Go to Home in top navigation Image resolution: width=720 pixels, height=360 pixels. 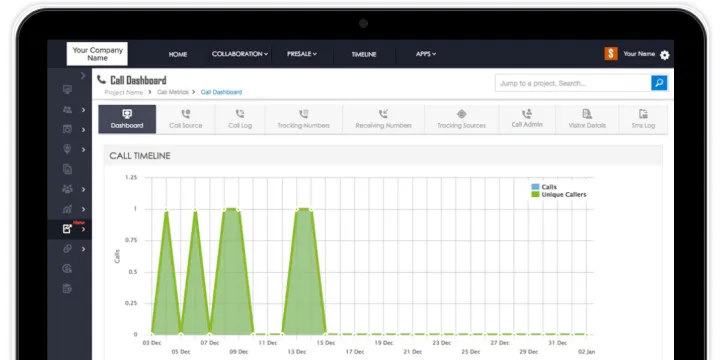178,54
